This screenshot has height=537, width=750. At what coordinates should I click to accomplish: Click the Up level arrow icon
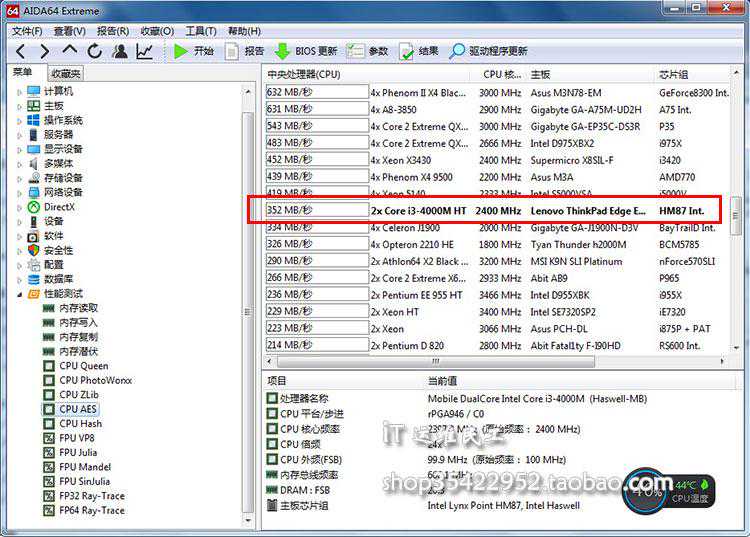69,50
